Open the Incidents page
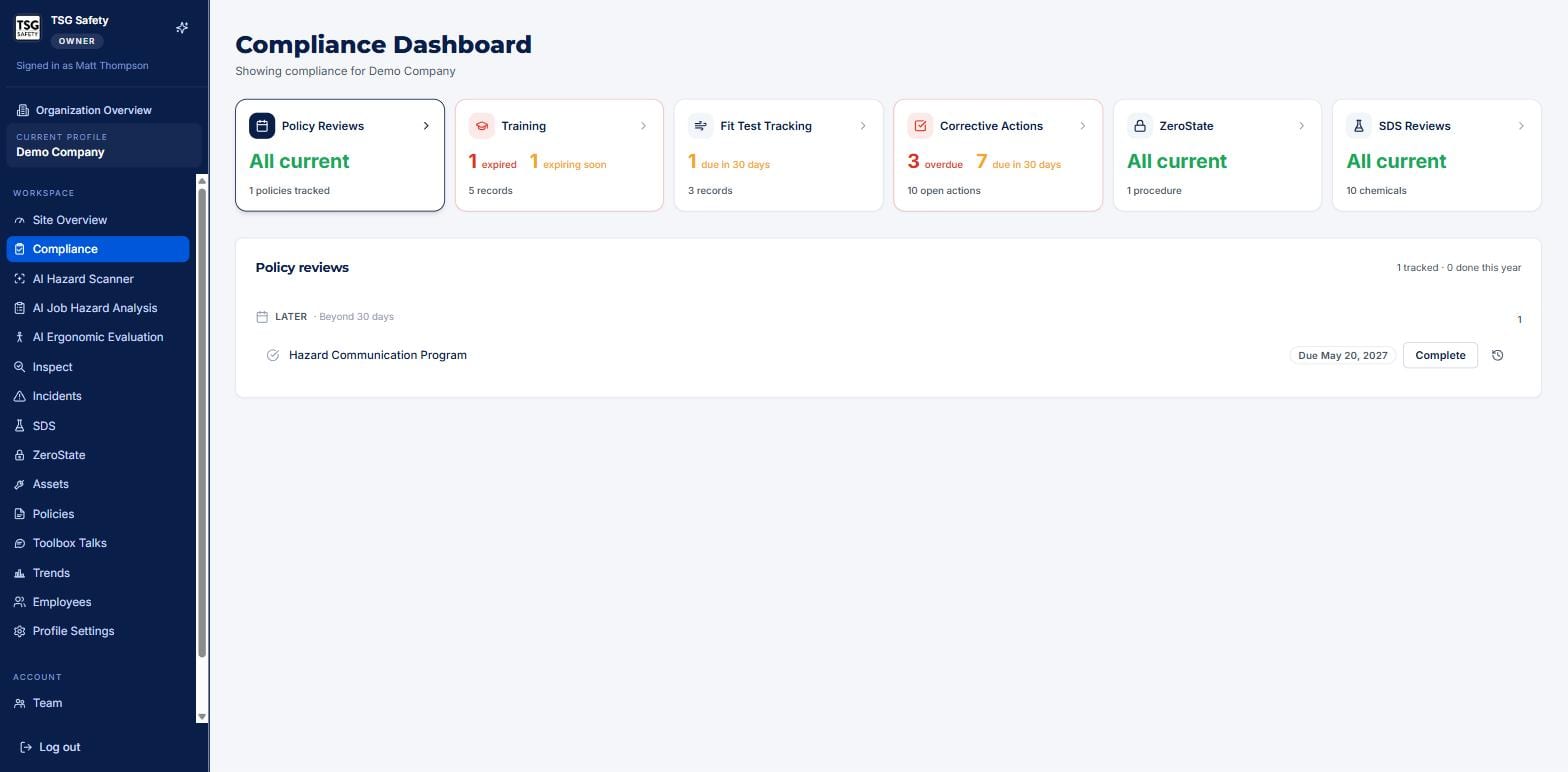1568x772 pixels. (x=98, y=396)
